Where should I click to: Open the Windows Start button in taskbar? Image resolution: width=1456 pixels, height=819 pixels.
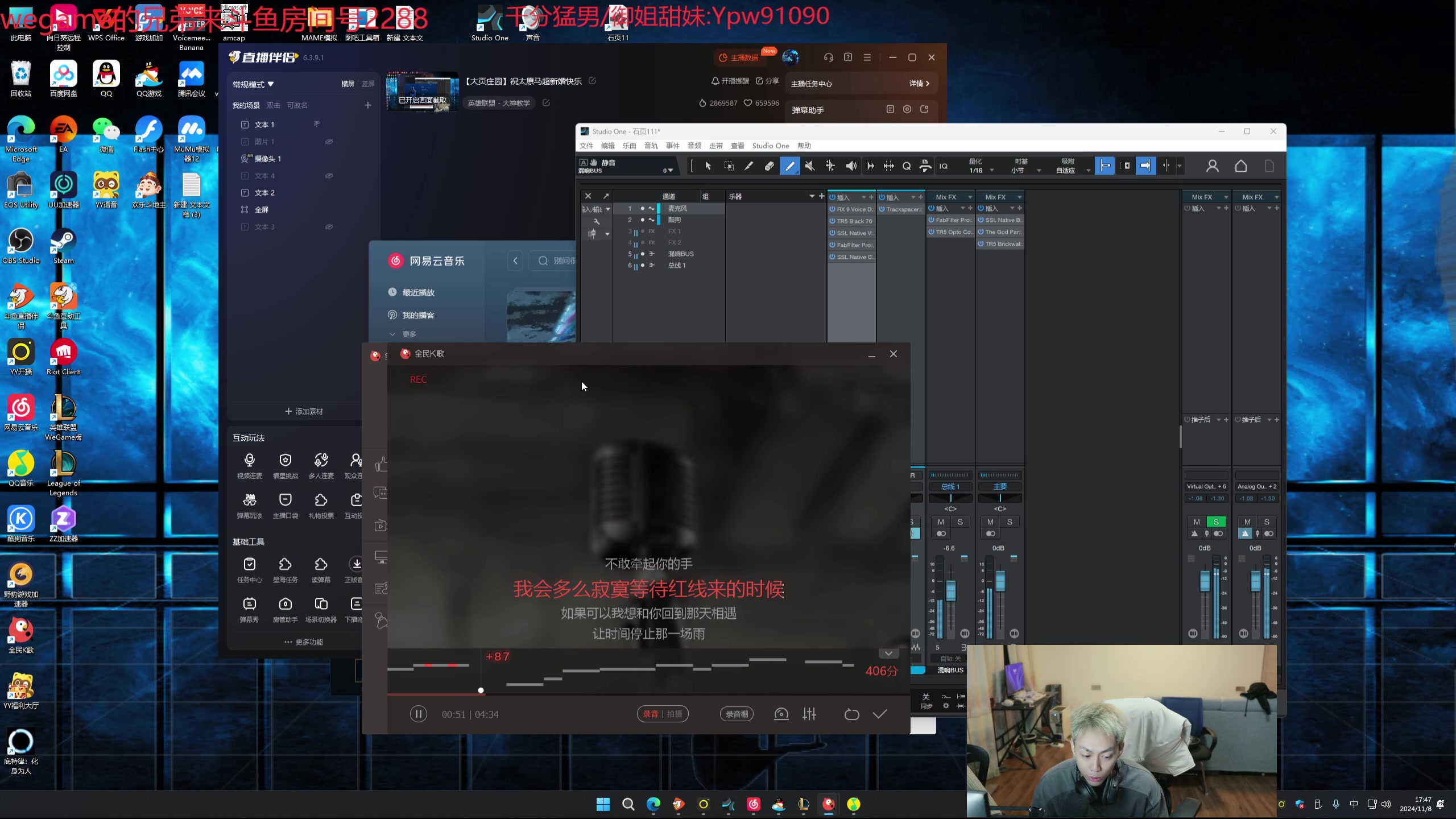[x=603, y=804]
